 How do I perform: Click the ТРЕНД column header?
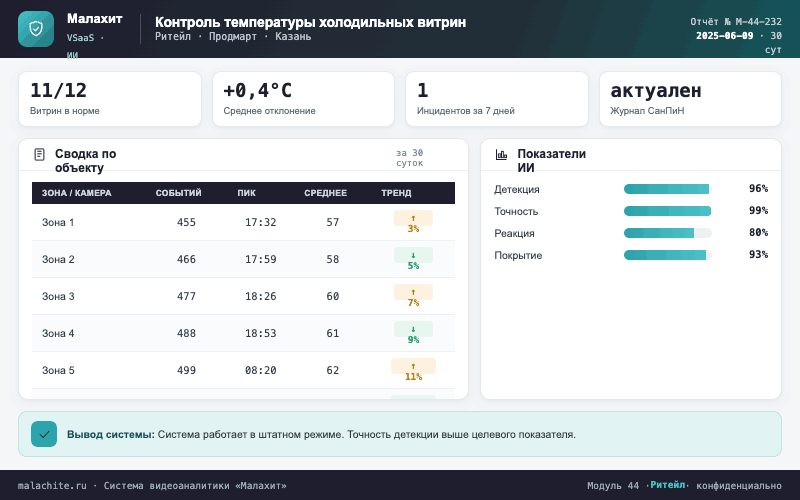[396, 193]
